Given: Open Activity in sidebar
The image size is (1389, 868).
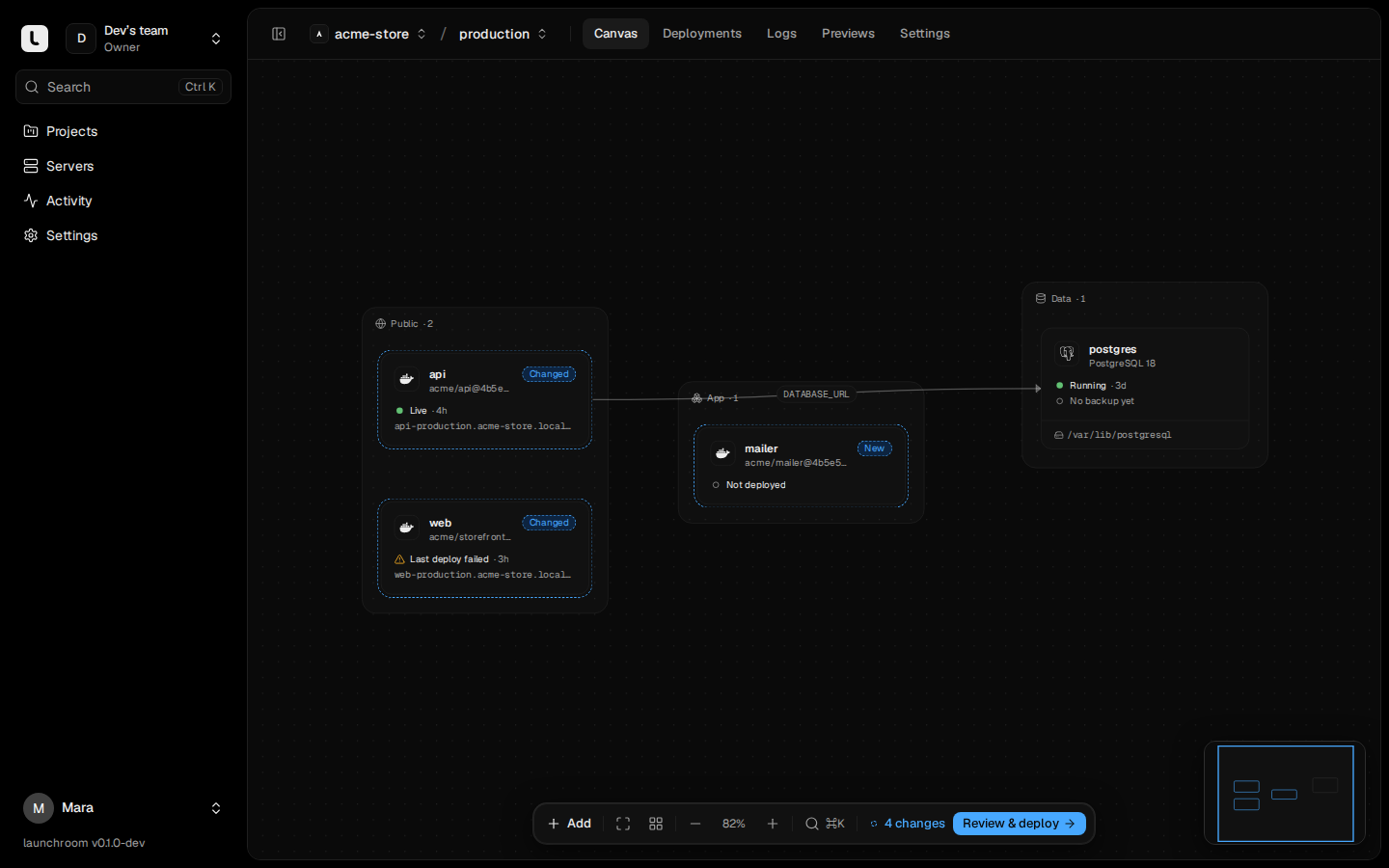Looking at the screenshot, I should pos(123,201).
